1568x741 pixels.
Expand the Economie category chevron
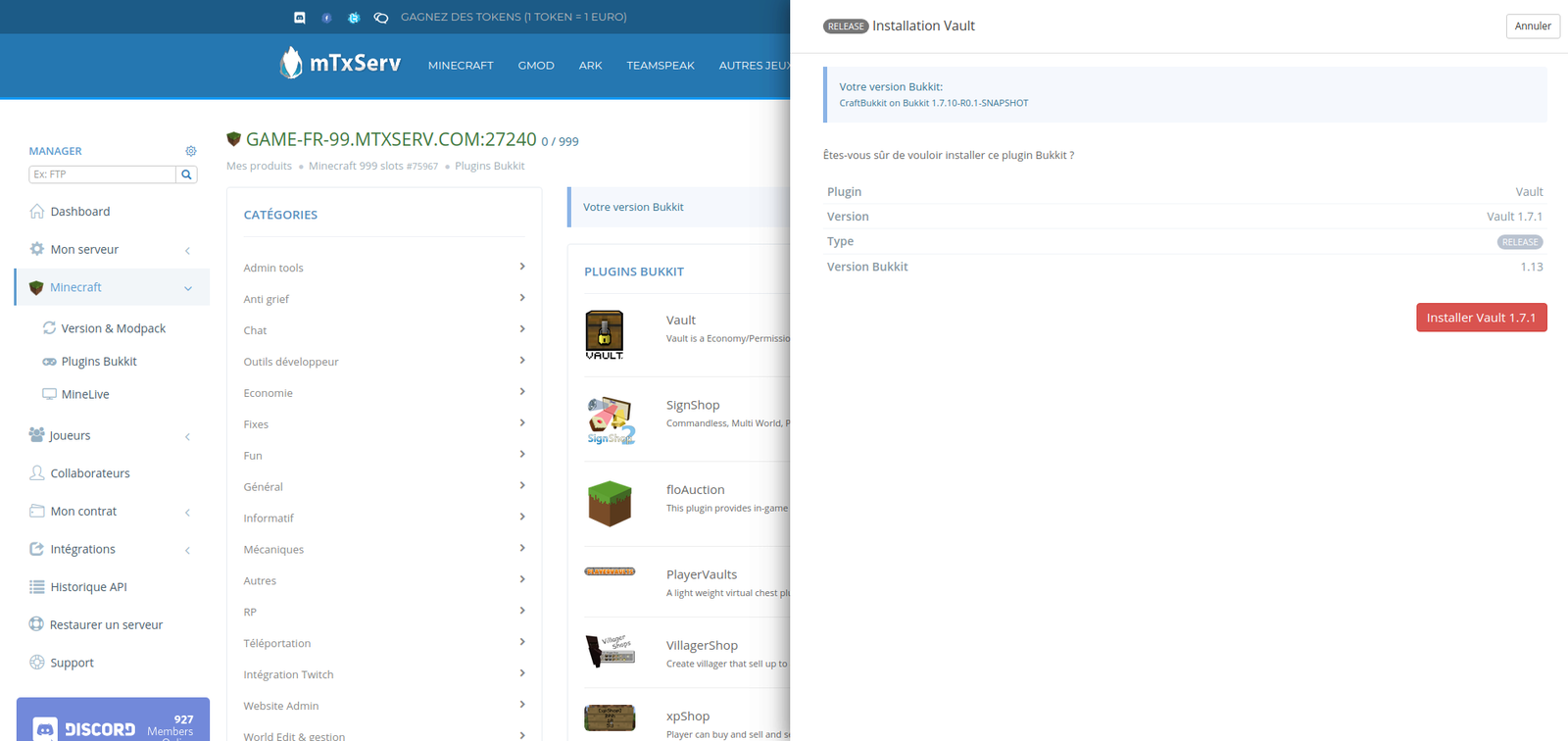pos(522,392)
